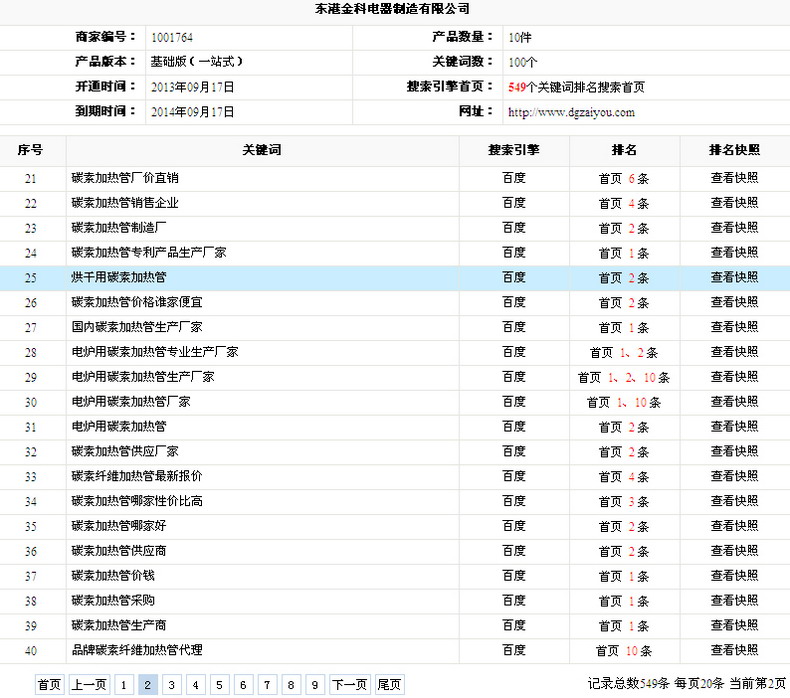Viewport: 790px width, 698px height.
Task: Jump to page 4
Action: coord(195,684)
